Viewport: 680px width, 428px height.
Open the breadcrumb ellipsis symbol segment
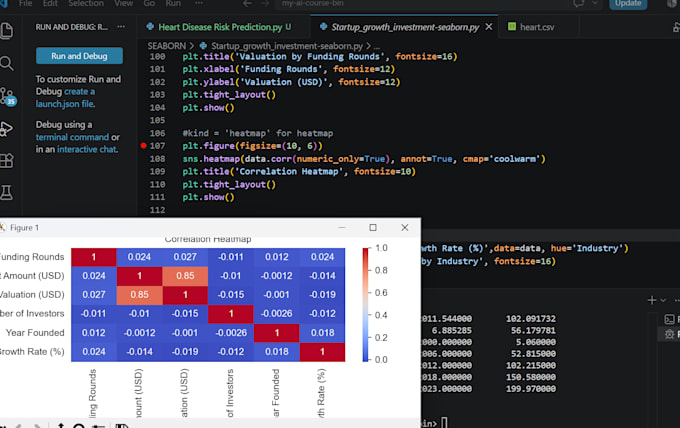coord(377,46)
